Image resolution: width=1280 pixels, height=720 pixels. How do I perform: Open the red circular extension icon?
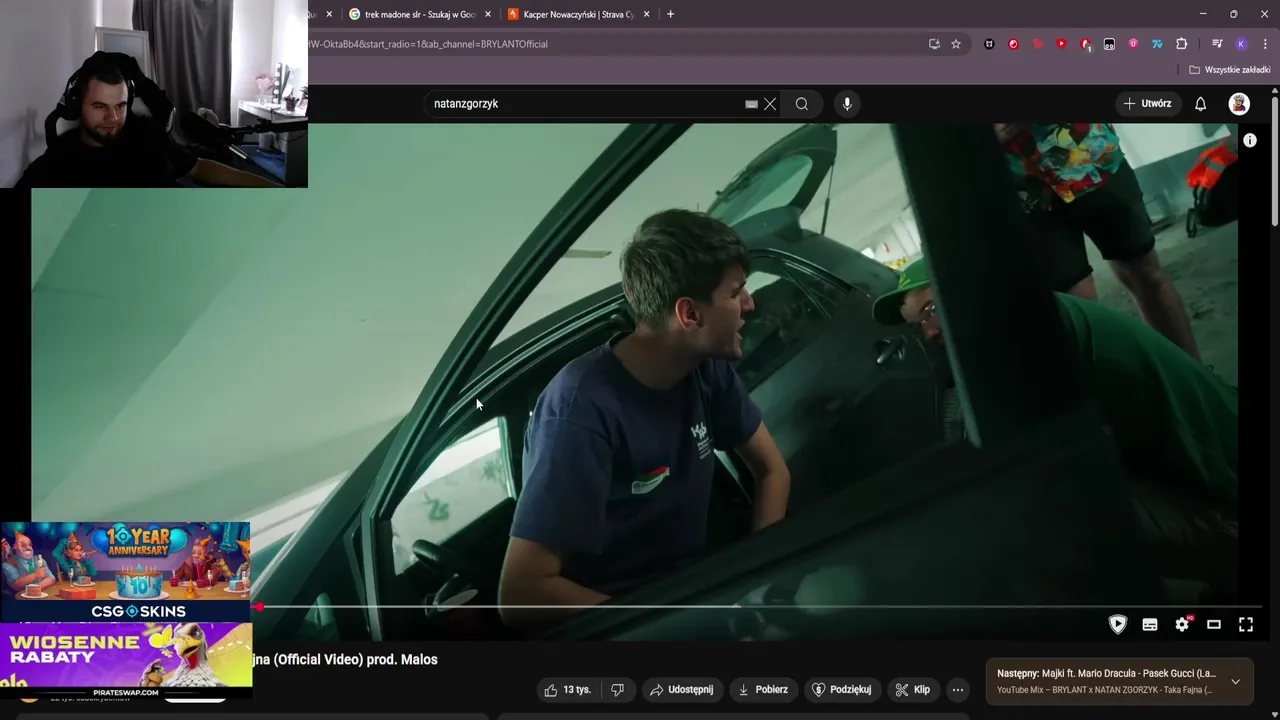[1013, 44]
